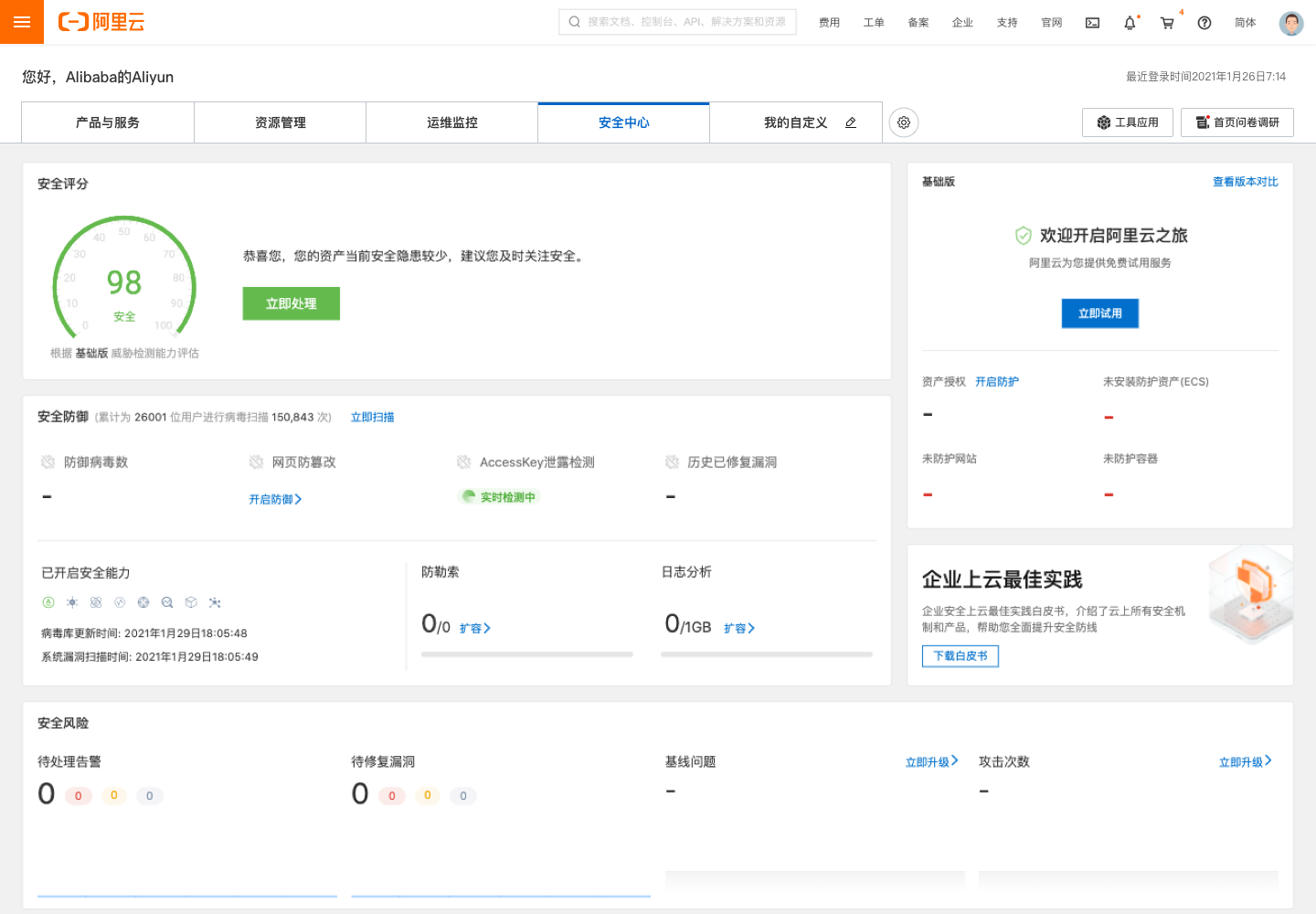Open the 我的自定义 tab

pyautogui.click(x=796, y=122)
